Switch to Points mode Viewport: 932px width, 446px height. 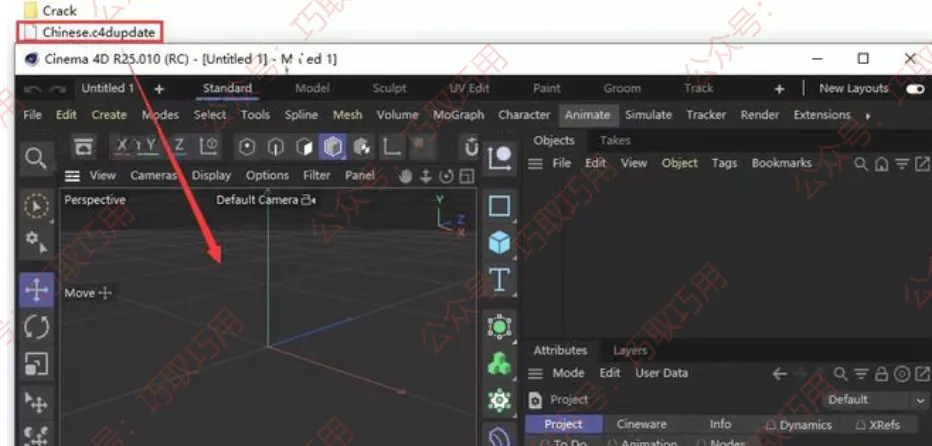click(x=247, y=146)
